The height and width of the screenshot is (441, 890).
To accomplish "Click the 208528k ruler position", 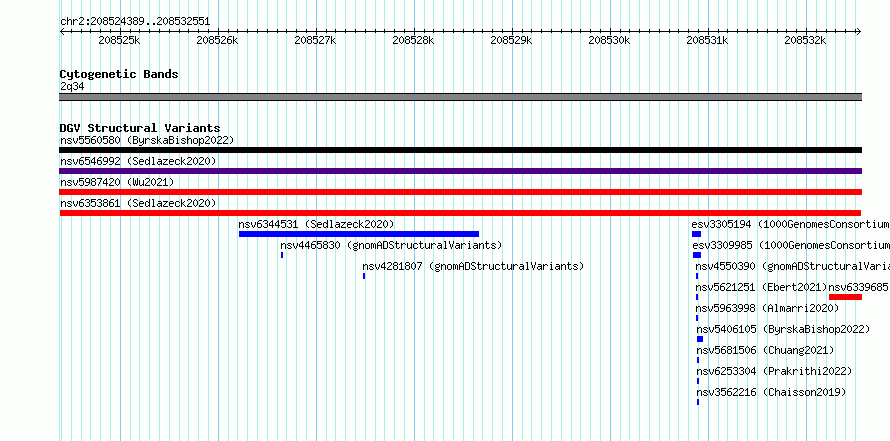I will pyautogui.click(x=413, y=40).
